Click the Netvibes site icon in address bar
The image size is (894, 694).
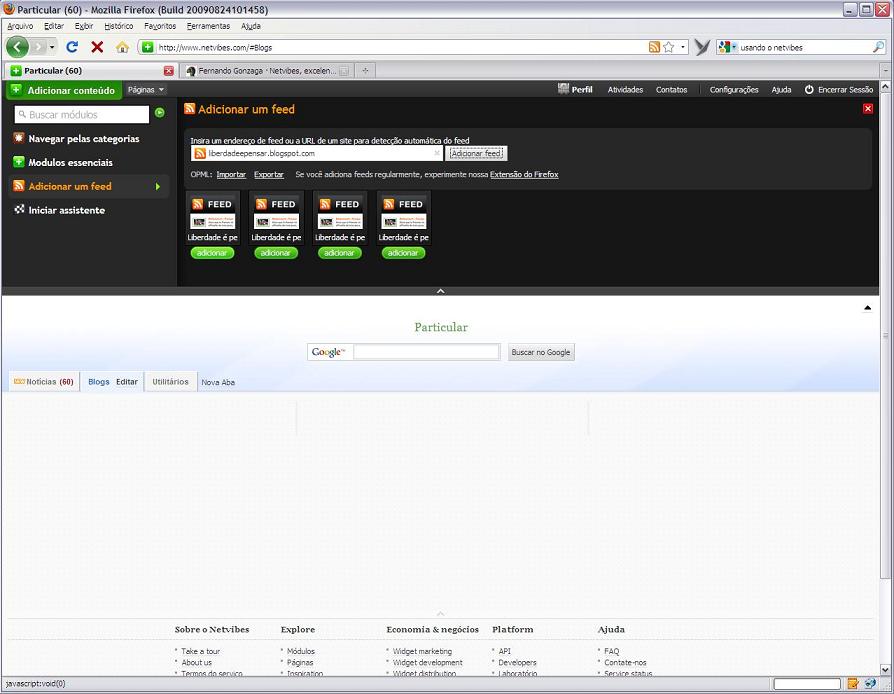coord(148,47)
